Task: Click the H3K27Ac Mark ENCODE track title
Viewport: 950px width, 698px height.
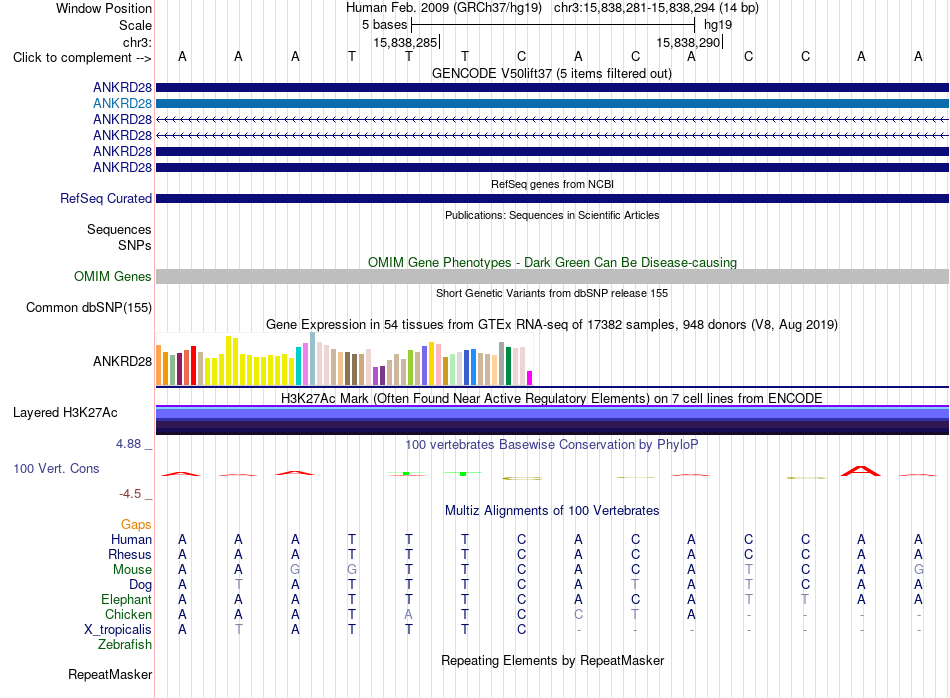Action: [x=552, y=398]
